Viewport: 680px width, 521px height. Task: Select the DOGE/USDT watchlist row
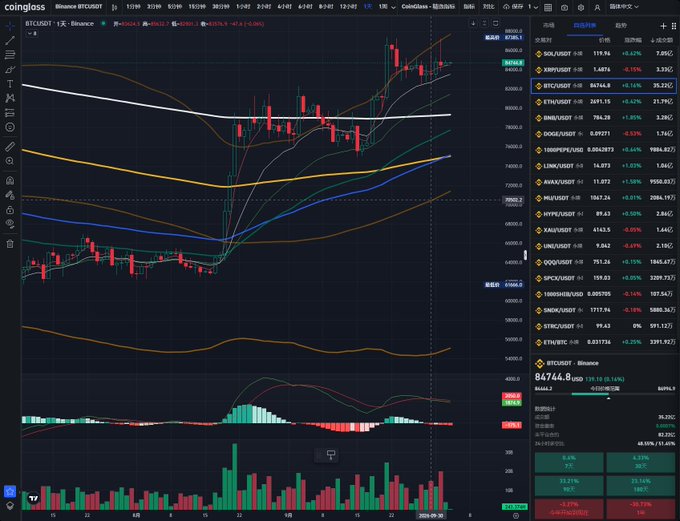pyautogui.click(x=604, y=134)
